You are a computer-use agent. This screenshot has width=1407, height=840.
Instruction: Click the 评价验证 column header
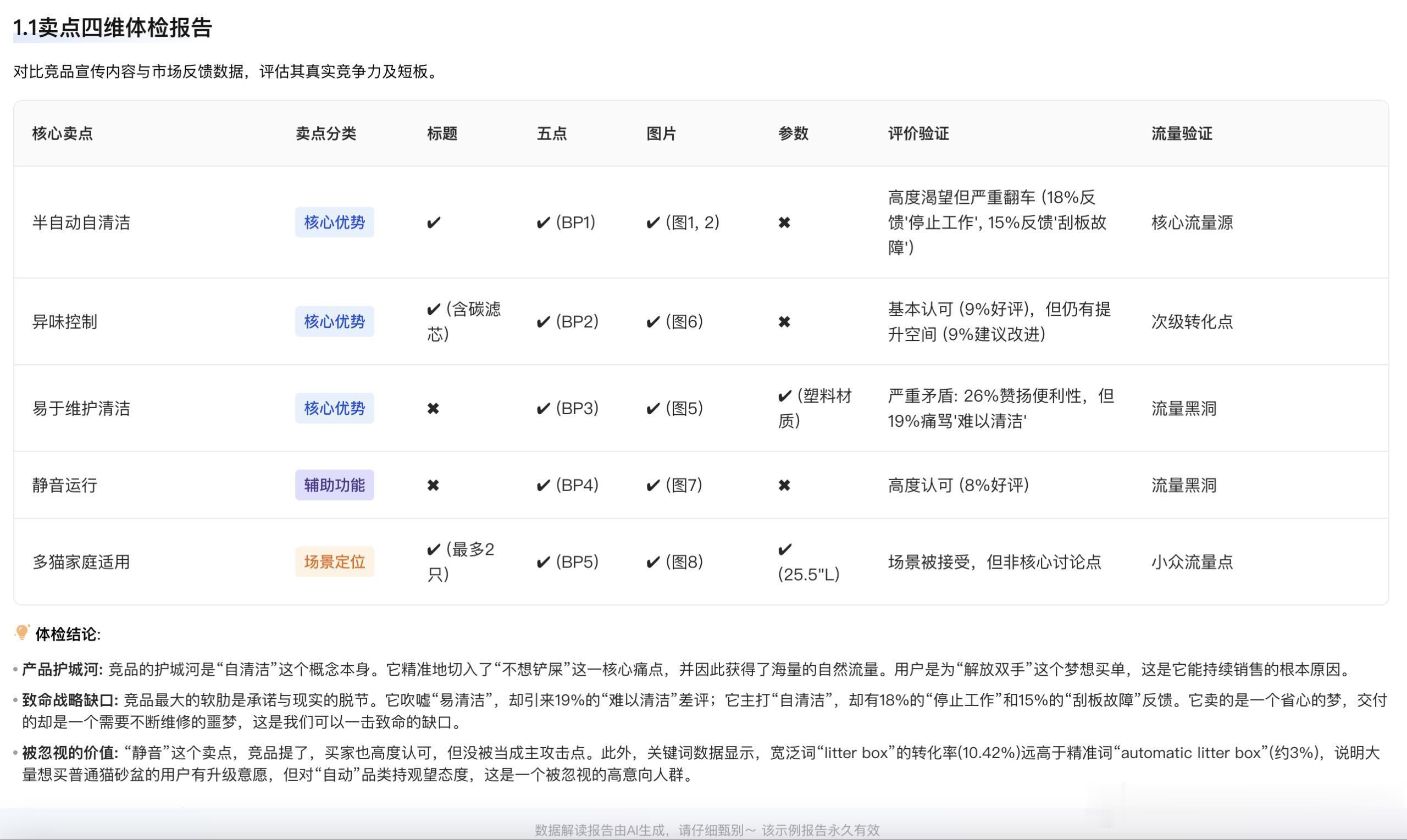coord(918,133)
